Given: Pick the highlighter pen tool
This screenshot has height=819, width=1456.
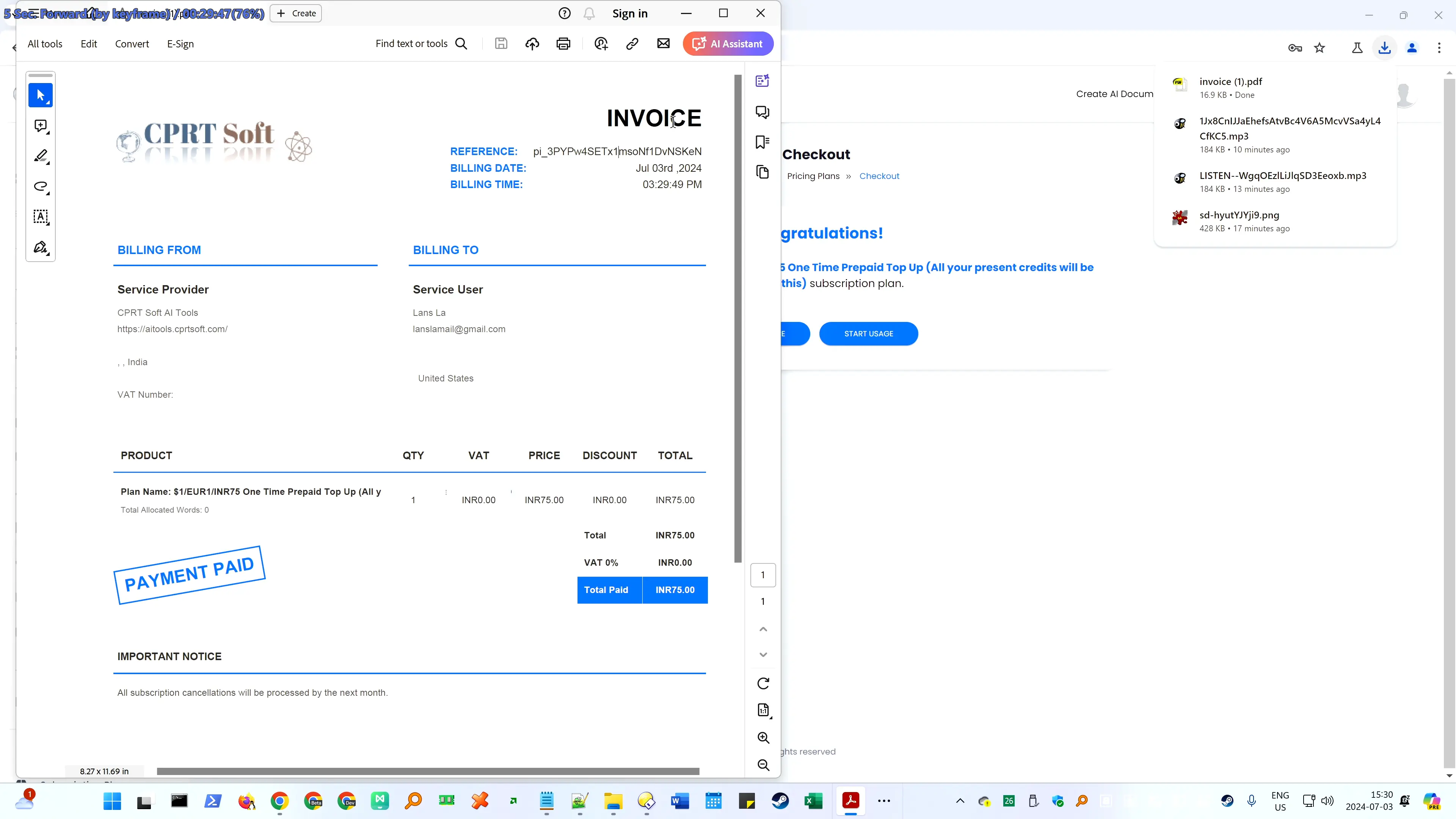Looking at the screenshot, I should coord(41,156).
